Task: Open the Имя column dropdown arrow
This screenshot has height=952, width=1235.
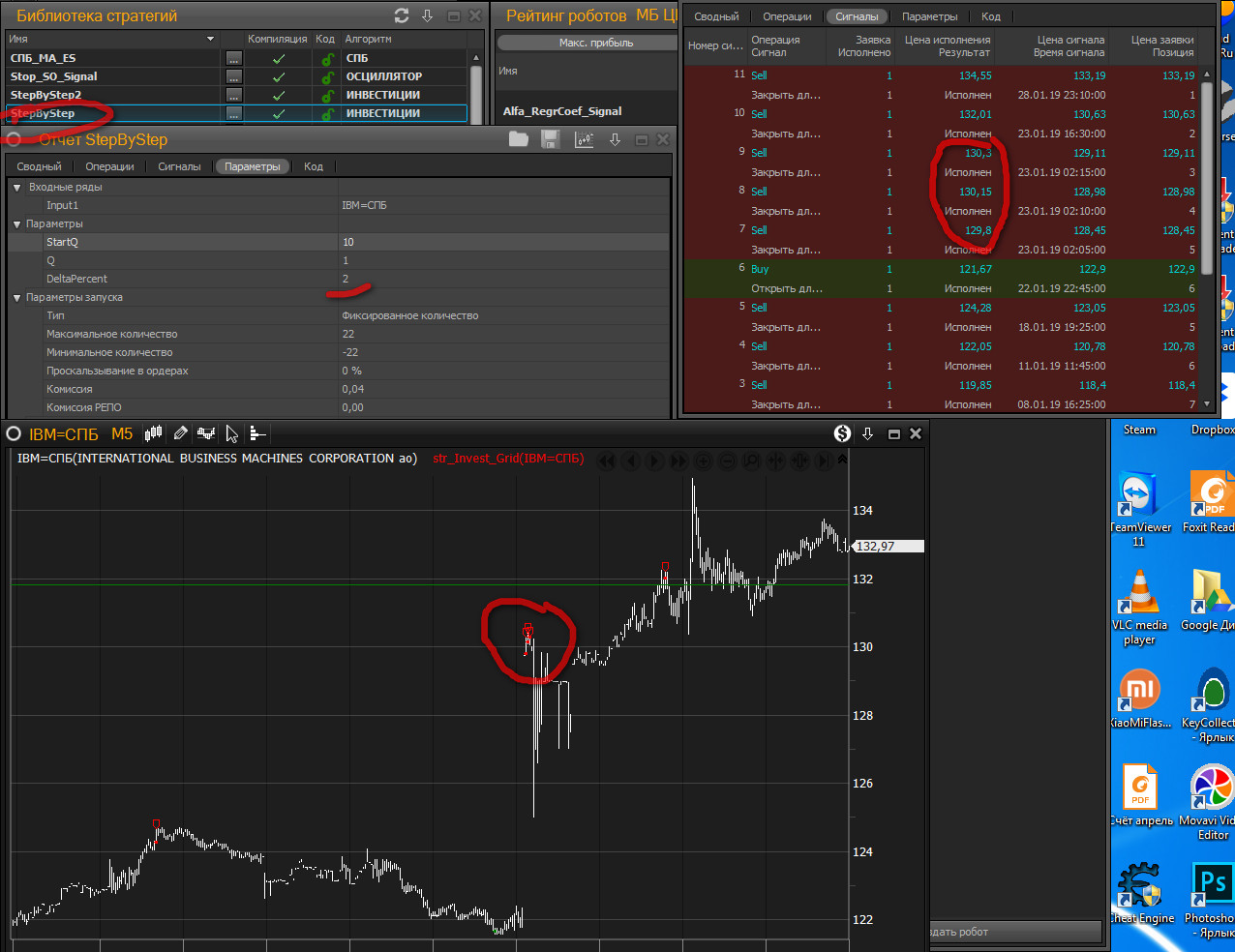Action: point(211,39)
